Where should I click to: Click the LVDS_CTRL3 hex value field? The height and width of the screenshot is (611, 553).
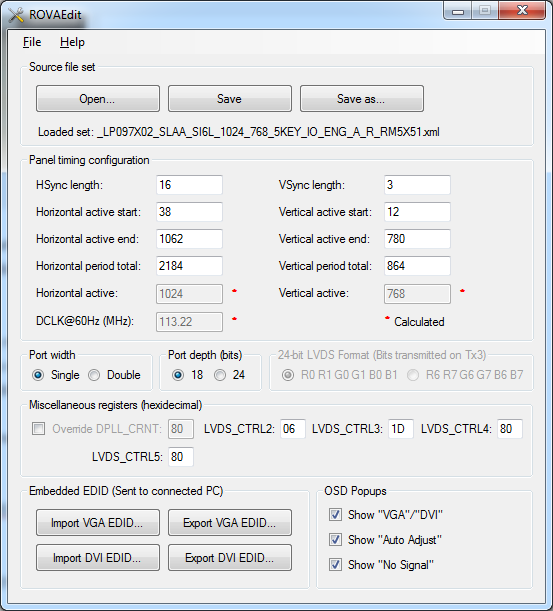coord(401,429)
